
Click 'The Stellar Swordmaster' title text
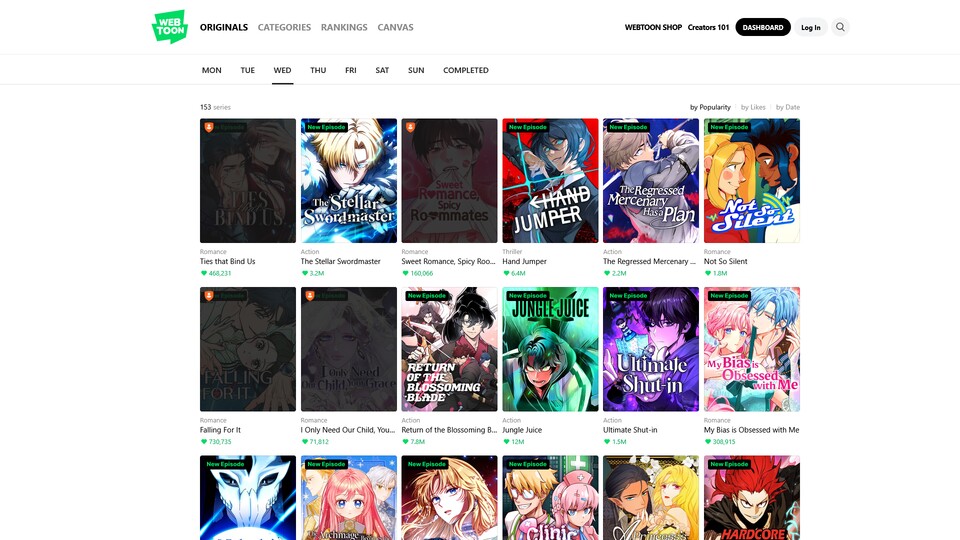click(x=340, y=261)
